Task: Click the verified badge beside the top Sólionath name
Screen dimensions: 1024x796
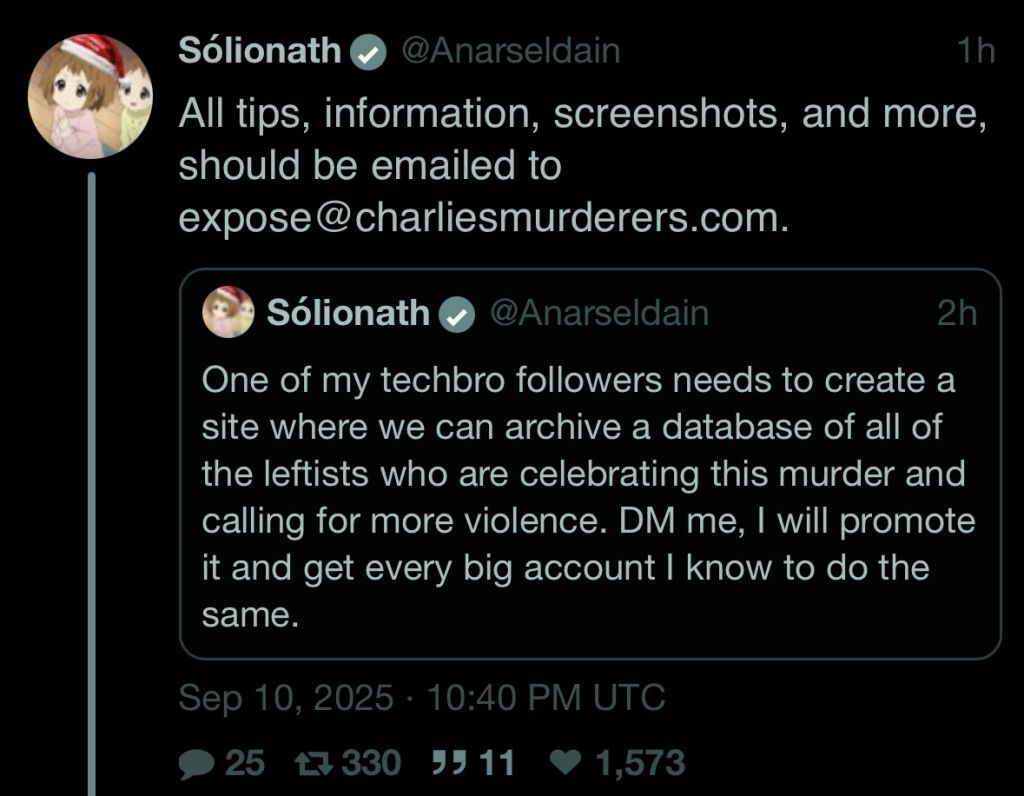Action: pos(369,53)
